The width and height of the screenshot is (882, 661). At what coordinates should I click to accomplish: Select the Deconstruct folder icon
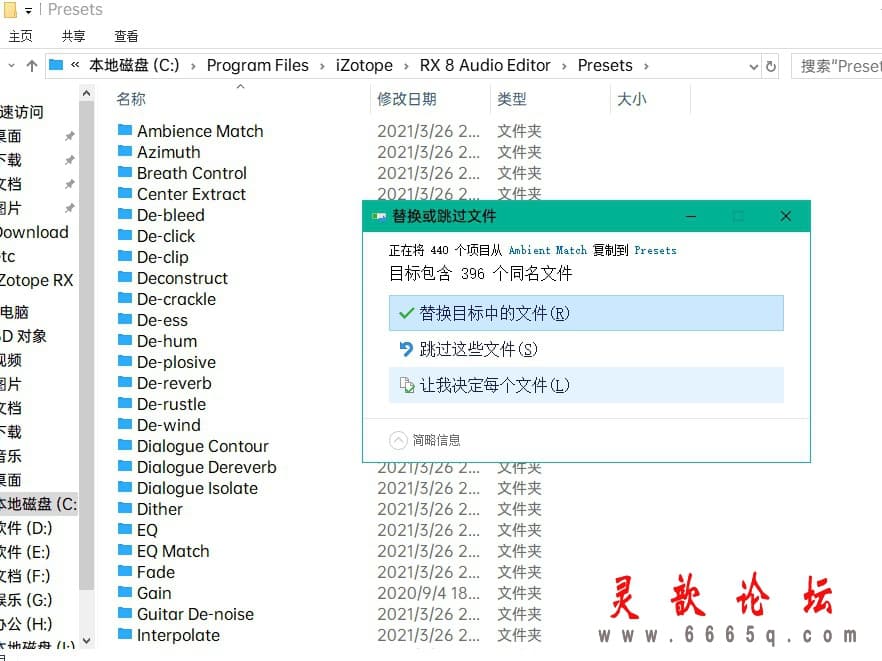coord(125,277)
